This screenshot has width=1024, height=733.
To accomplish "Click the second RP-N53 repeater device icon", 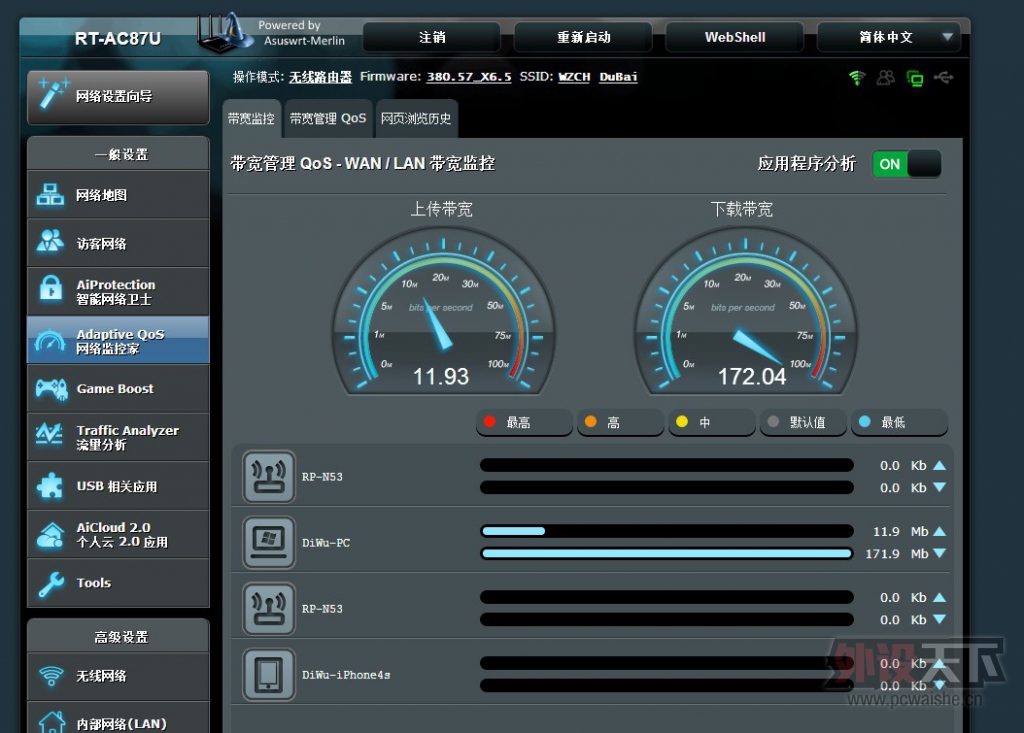I will click(x=268, y=608).
